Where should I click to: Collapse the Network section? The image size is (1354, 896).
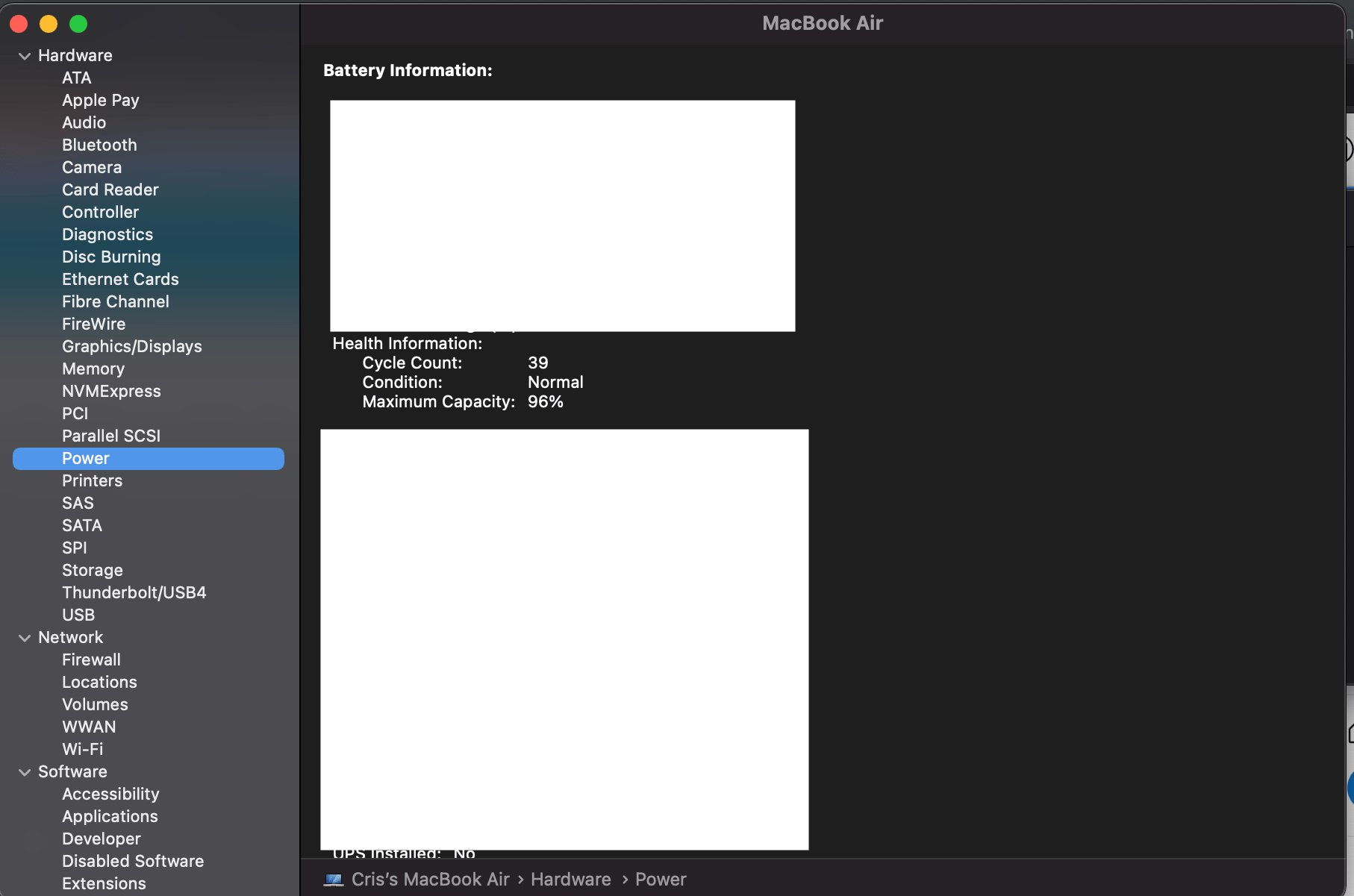(25, 637)
